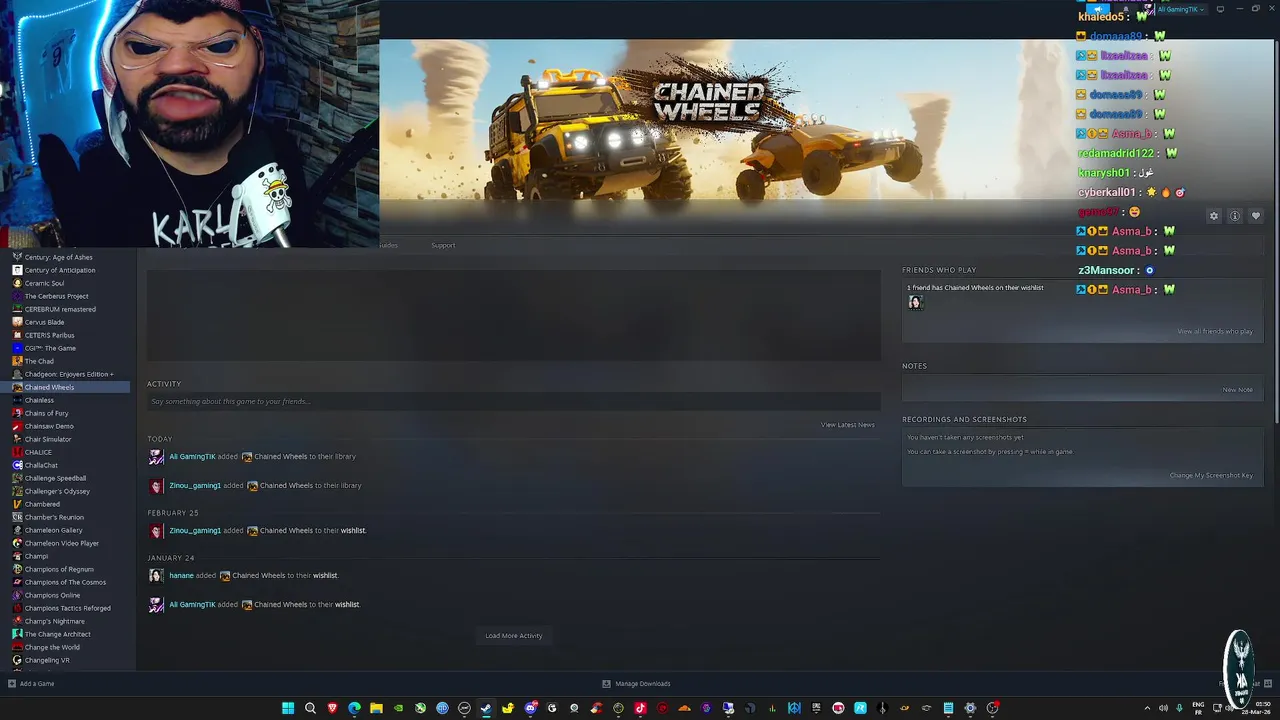Select Chadgeon: Enjoyers Edition + in library
This screenshot has width=1280, height=720.
pyautogui.click(x=66, y=374)
